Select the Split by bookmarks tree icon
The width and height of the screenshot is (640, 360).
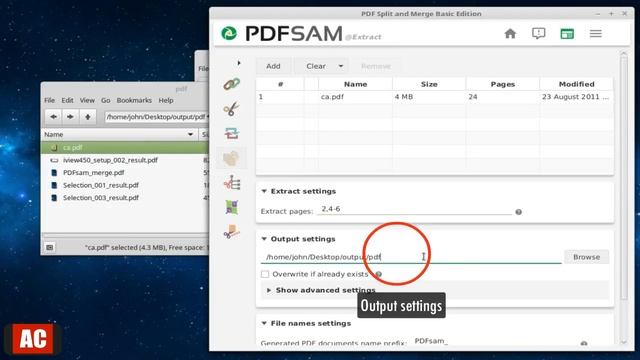[231, 183]
